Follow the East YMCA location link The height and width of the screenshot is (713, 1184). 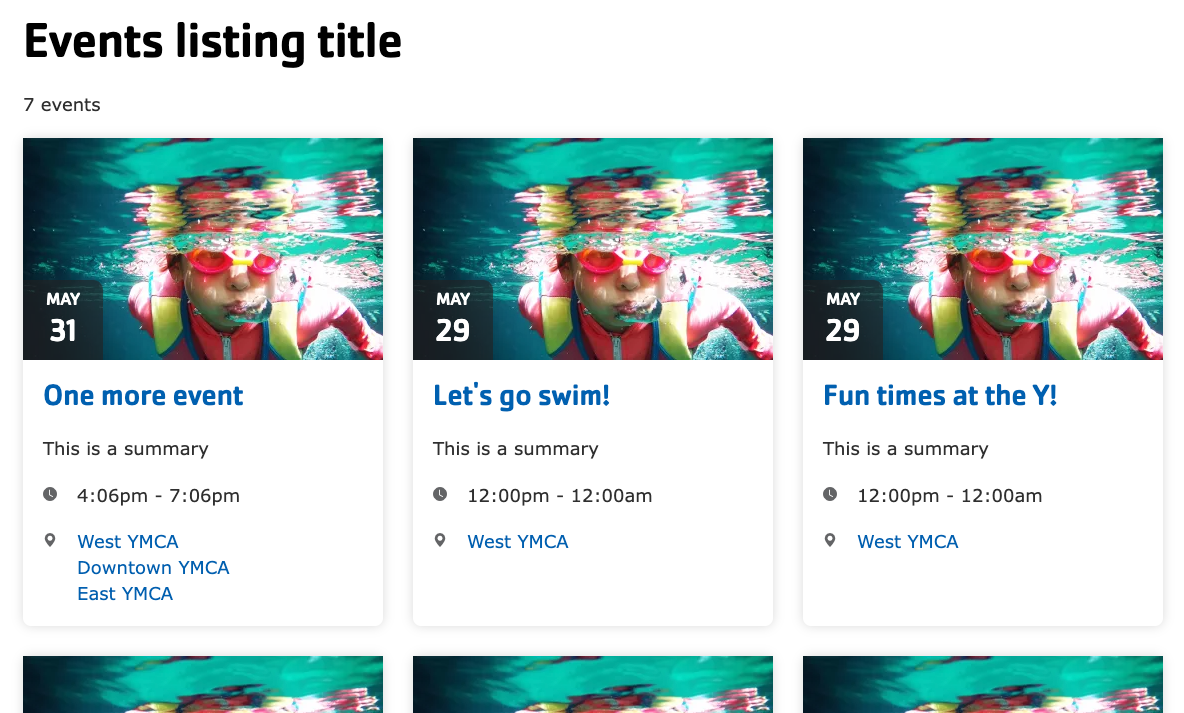click(x=125, y=594)
